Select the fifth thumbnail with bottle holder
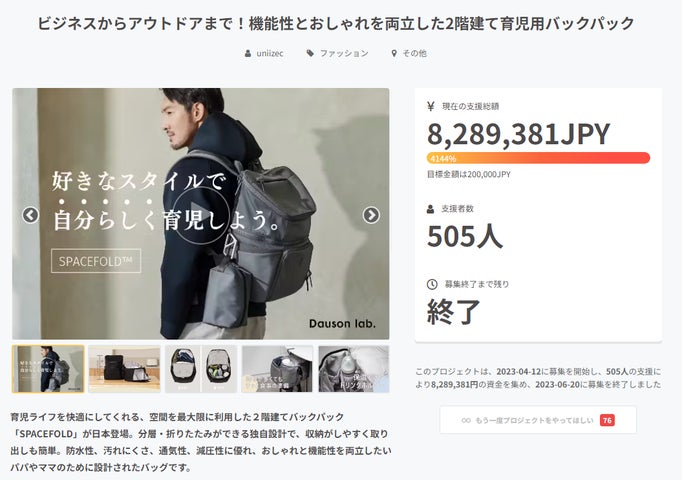Screen dimensions: 682x480 [x=353, y=369]
